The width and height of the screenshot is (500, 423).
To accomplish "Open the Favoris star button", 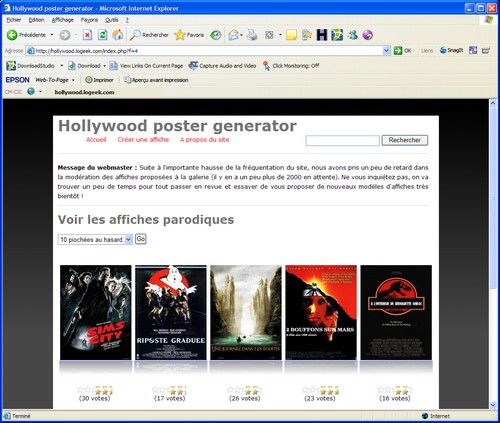I will [189, 35].
